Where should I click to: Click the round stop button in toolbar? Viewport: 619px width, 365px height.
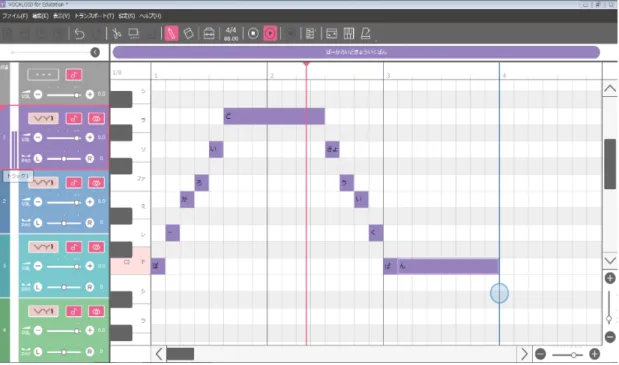[253, 34]
